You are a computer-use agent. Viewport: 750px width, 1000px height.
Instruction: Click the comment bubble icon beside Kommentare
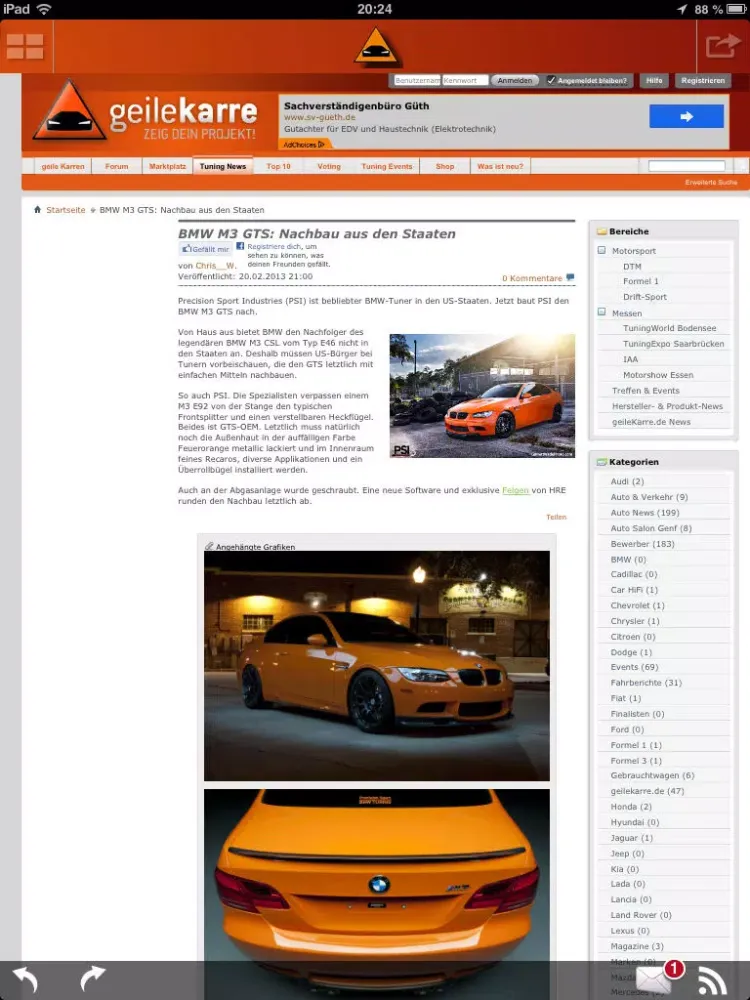coord(570,277)
